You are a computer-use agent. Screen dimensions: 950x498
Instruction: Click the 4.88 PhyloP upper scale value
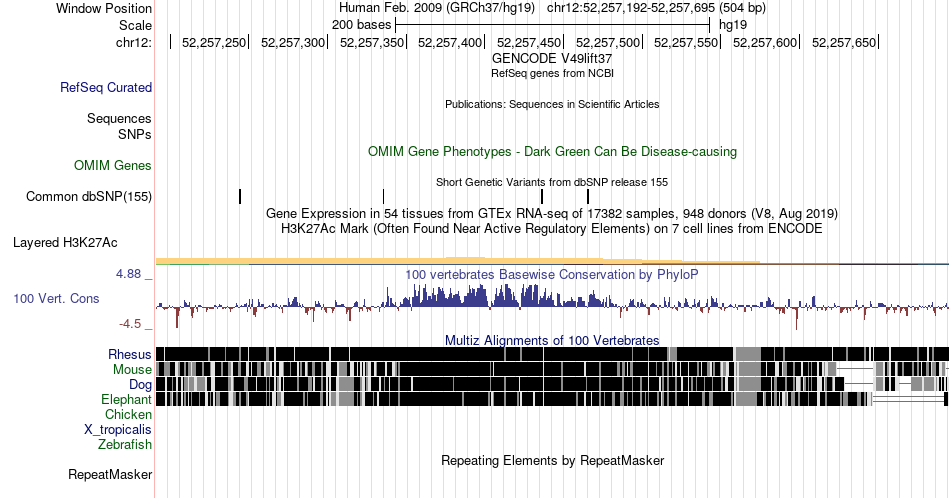click(x=128, y=274)
